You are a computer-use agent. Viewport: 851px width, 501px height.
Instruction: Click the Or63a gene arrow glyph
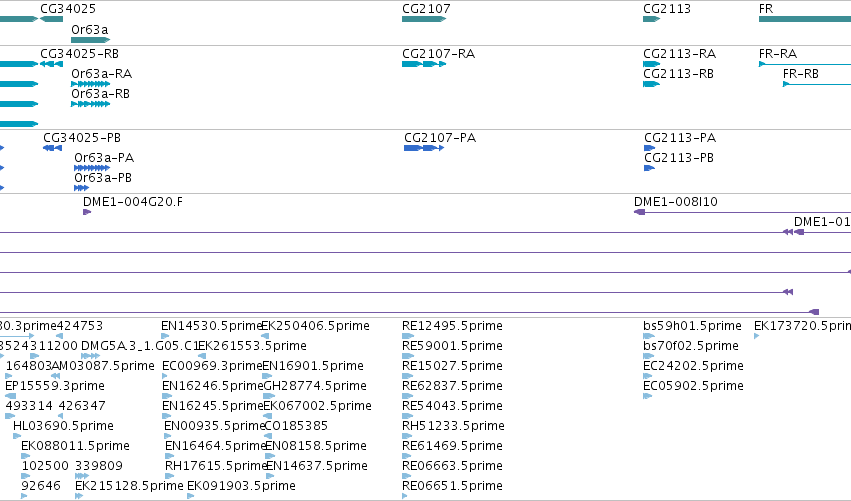[x=91, y=40]
